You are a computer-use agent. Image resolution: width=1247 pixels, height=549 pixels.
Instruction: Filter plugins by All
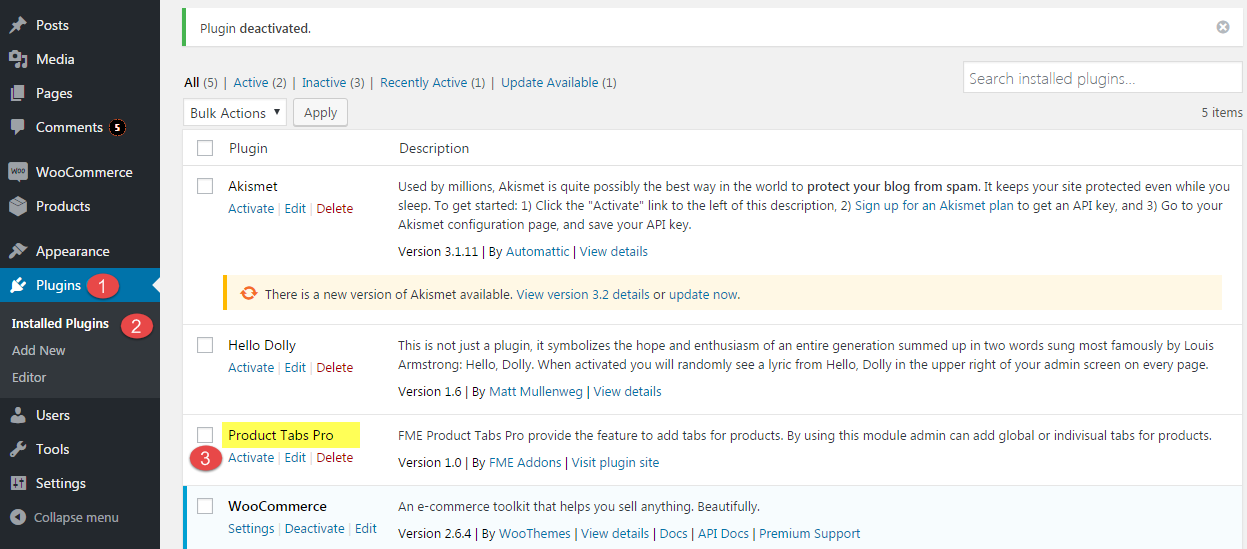(192, 83)
